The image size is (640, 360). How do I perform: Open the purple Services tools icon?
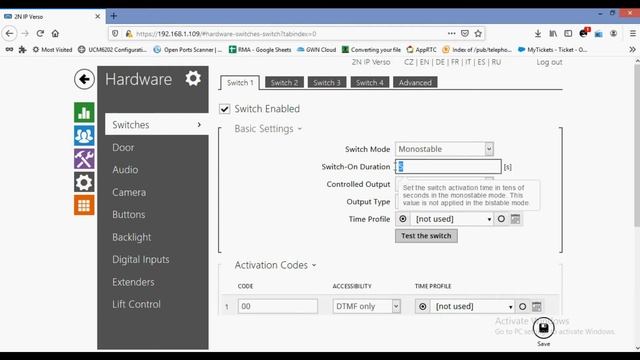84,159
